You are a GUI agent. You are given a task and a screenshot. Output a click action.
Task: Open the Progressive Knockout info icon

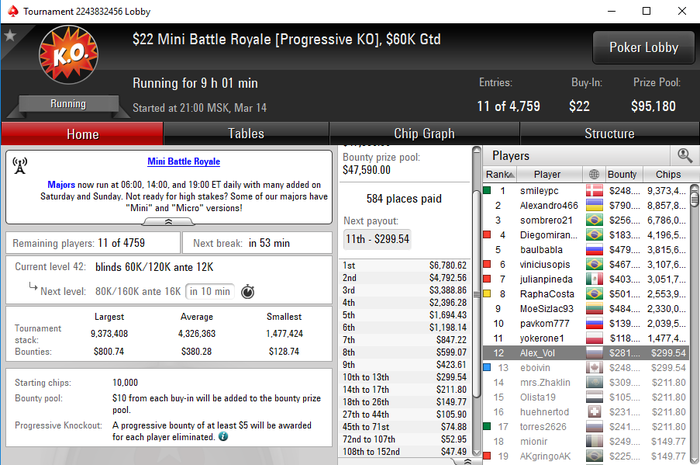click(x=223, y=436)
